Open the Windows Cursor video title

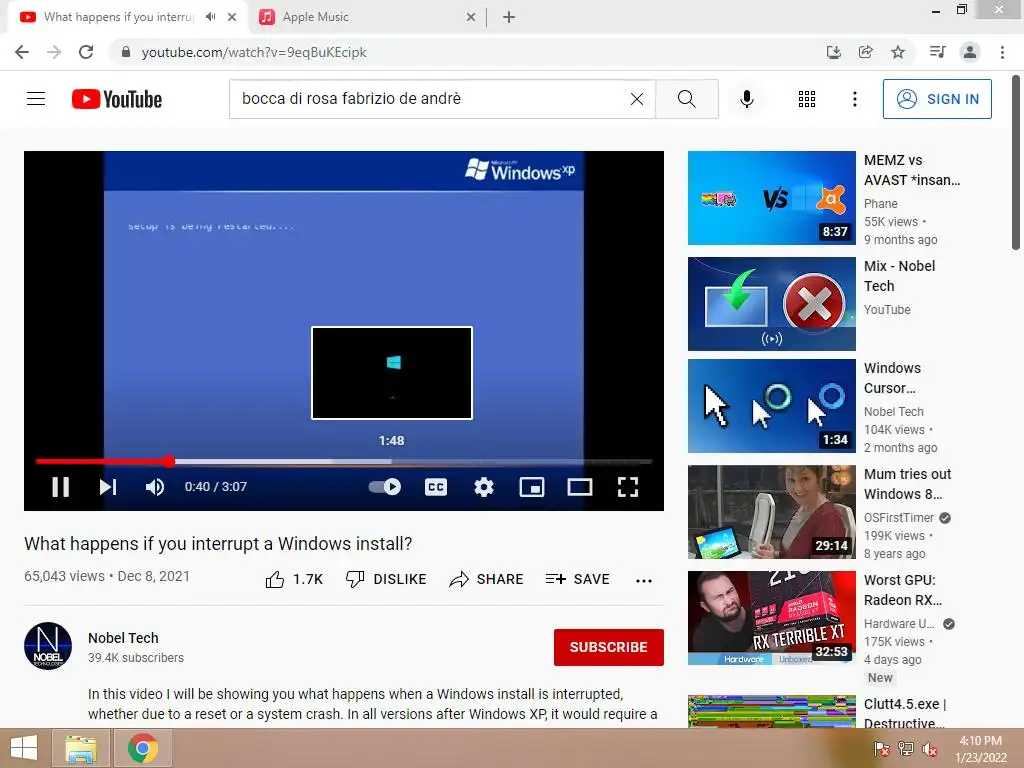(x=892, y=378)
